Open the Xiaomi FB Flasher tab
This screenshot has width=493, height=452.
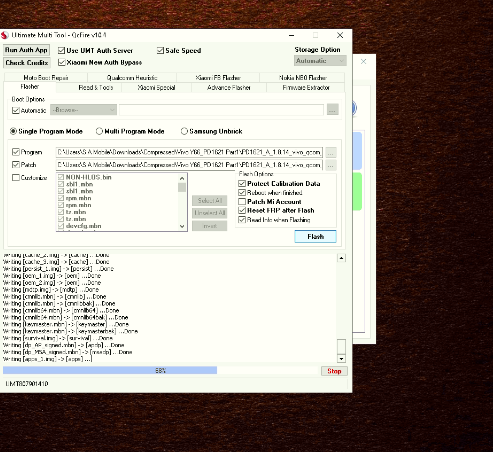tap(218, 78)
